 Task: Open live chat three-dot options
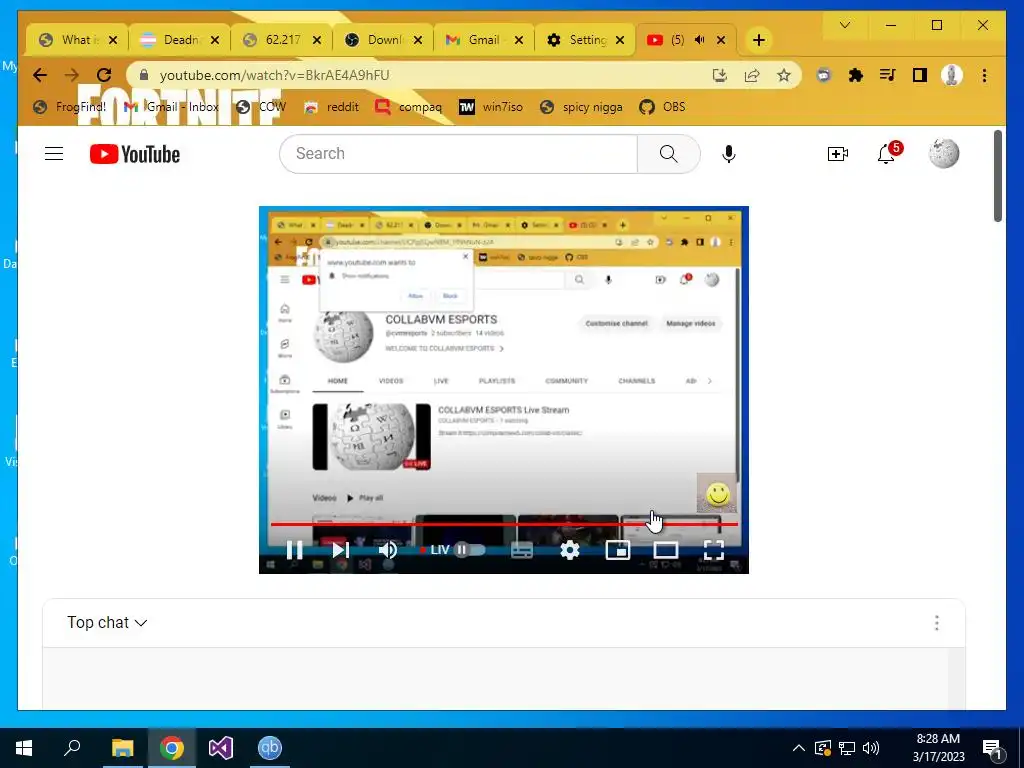pyautogui.click(x=936, y=623)
